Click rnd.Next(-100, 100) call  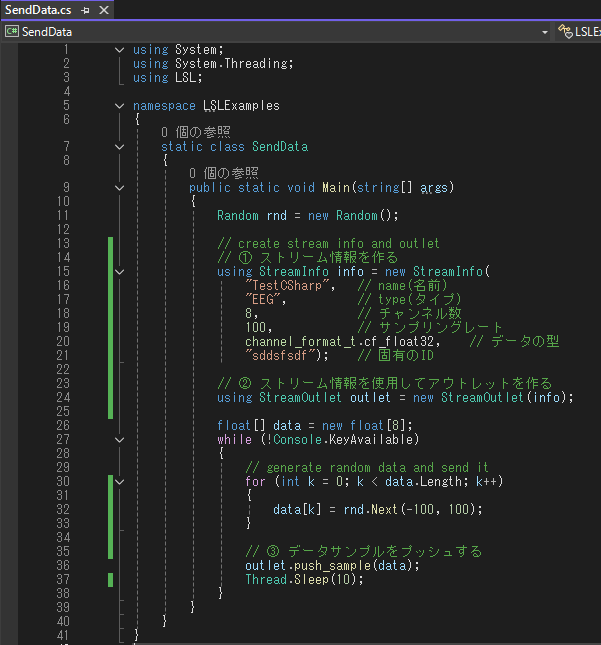click(409, 509)
